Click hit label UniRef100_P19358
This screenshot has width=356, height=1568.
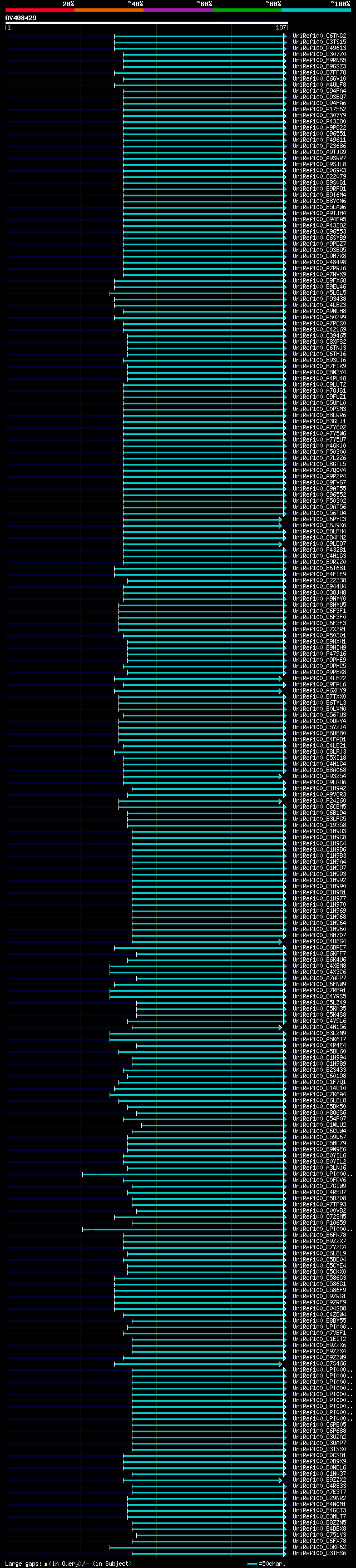click(319, 825)
